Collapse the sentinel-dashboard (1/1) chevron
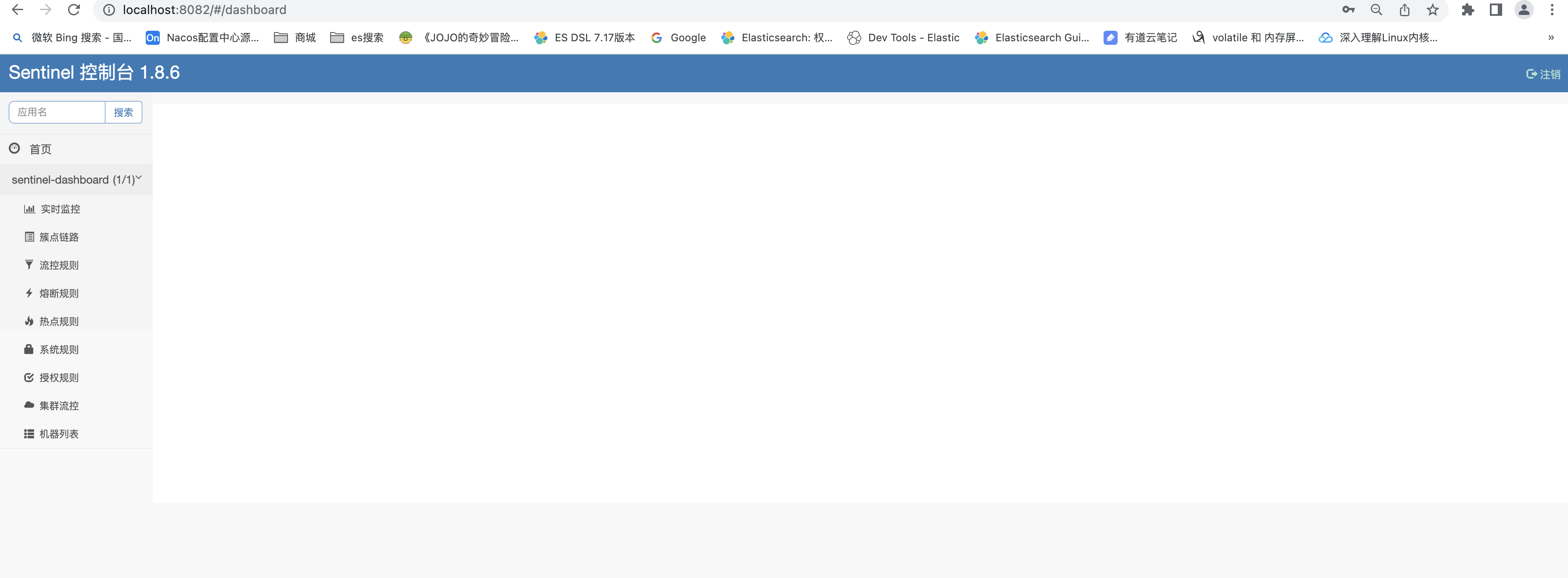1568x578 pixels. [139, 178]
